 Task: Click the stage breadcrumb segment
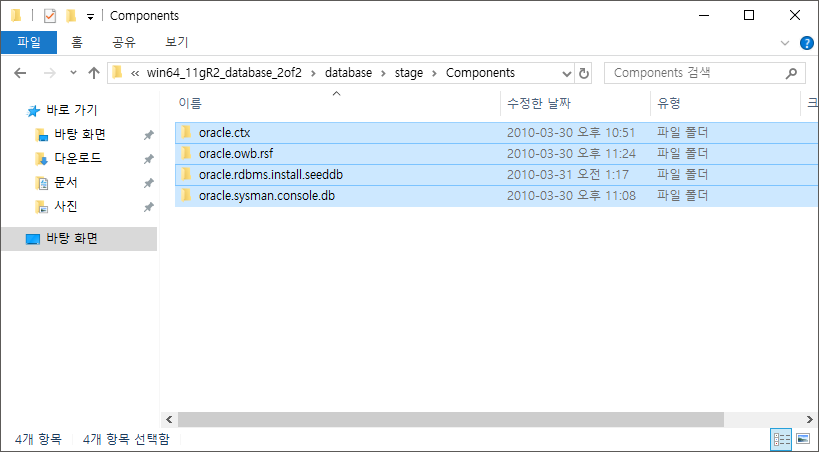pos(408,73)
